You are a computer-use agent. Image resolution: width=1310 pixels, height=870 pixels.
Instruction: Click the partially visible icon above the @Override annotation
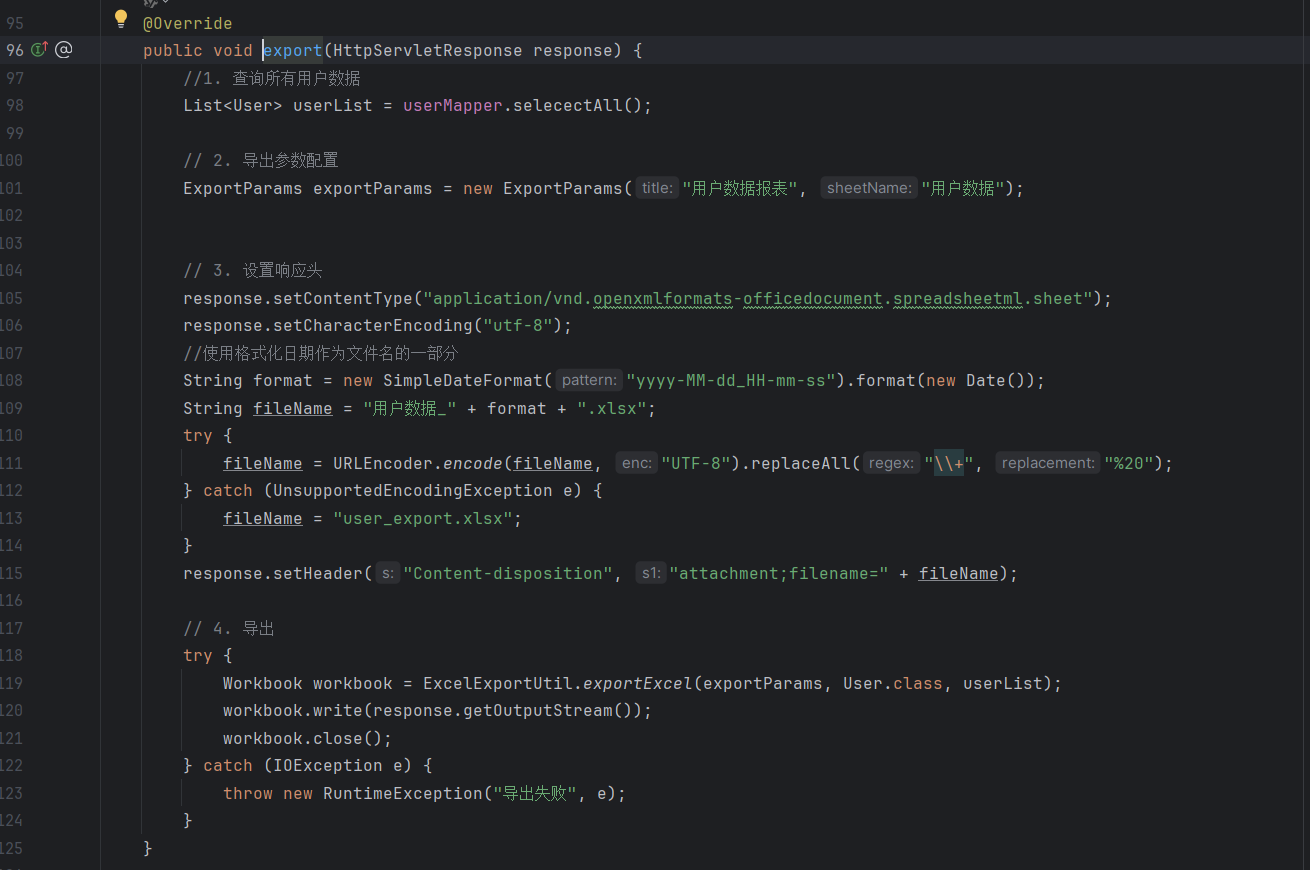click(x=150, y=3)
